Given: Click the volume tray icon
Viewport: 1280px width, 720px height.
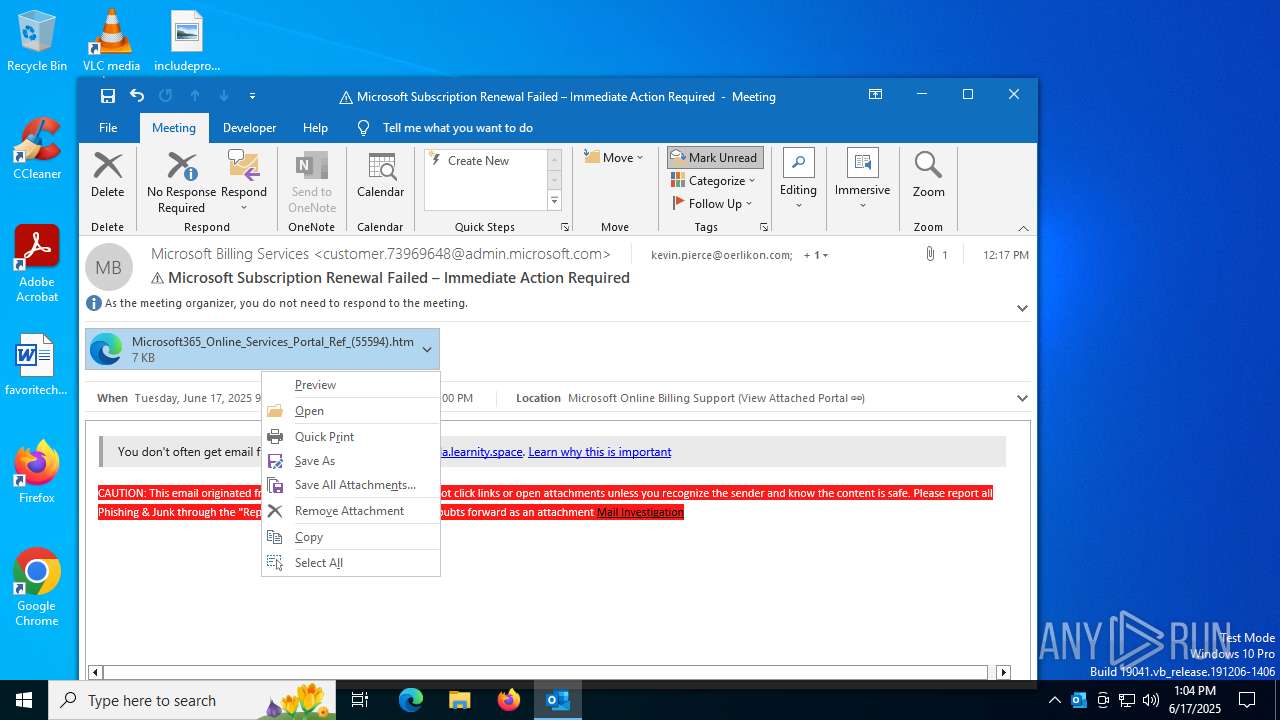Looking at the screenshot, I should coord(1151,700).
